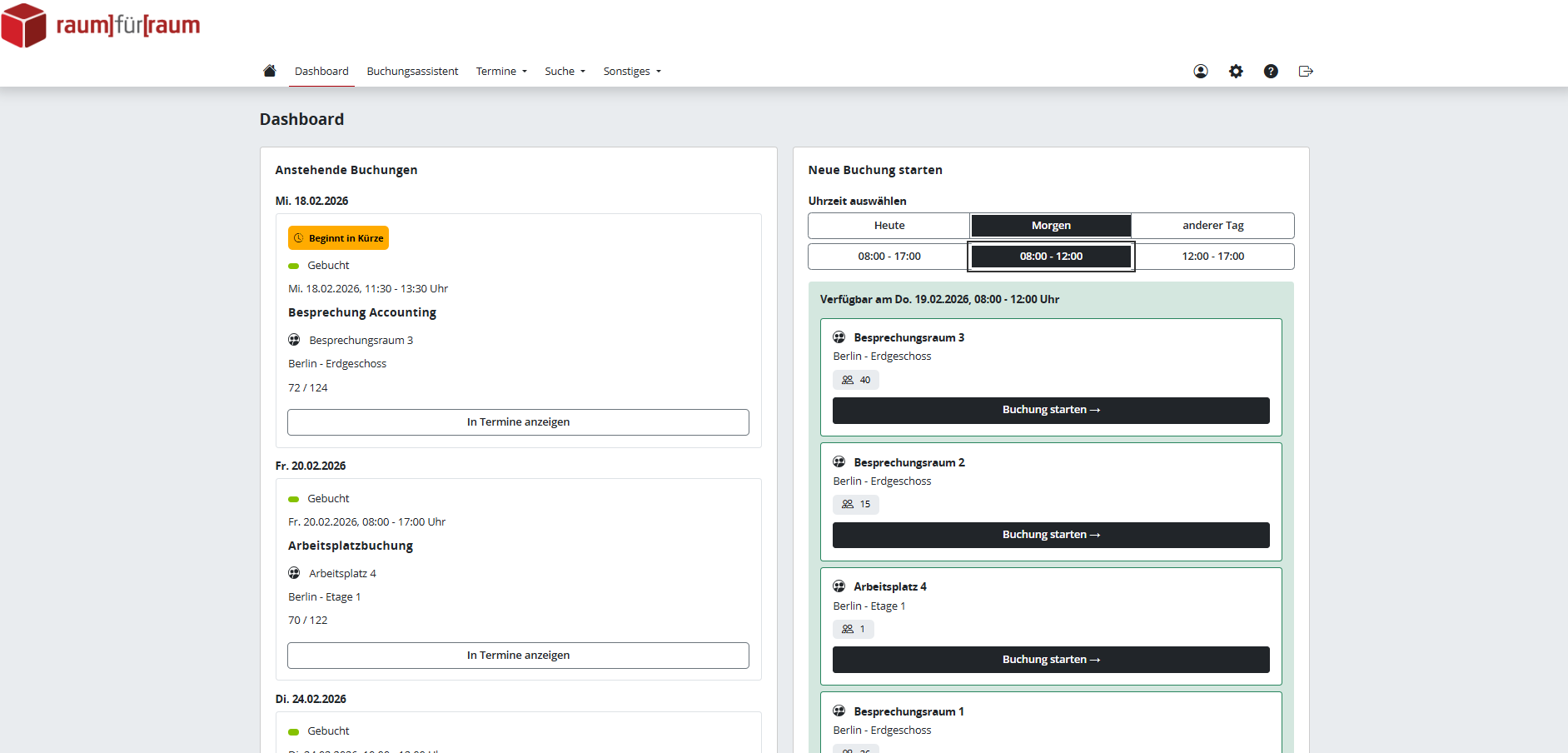
Task: Open the Dashboard tab
Action: pos(321,72)
